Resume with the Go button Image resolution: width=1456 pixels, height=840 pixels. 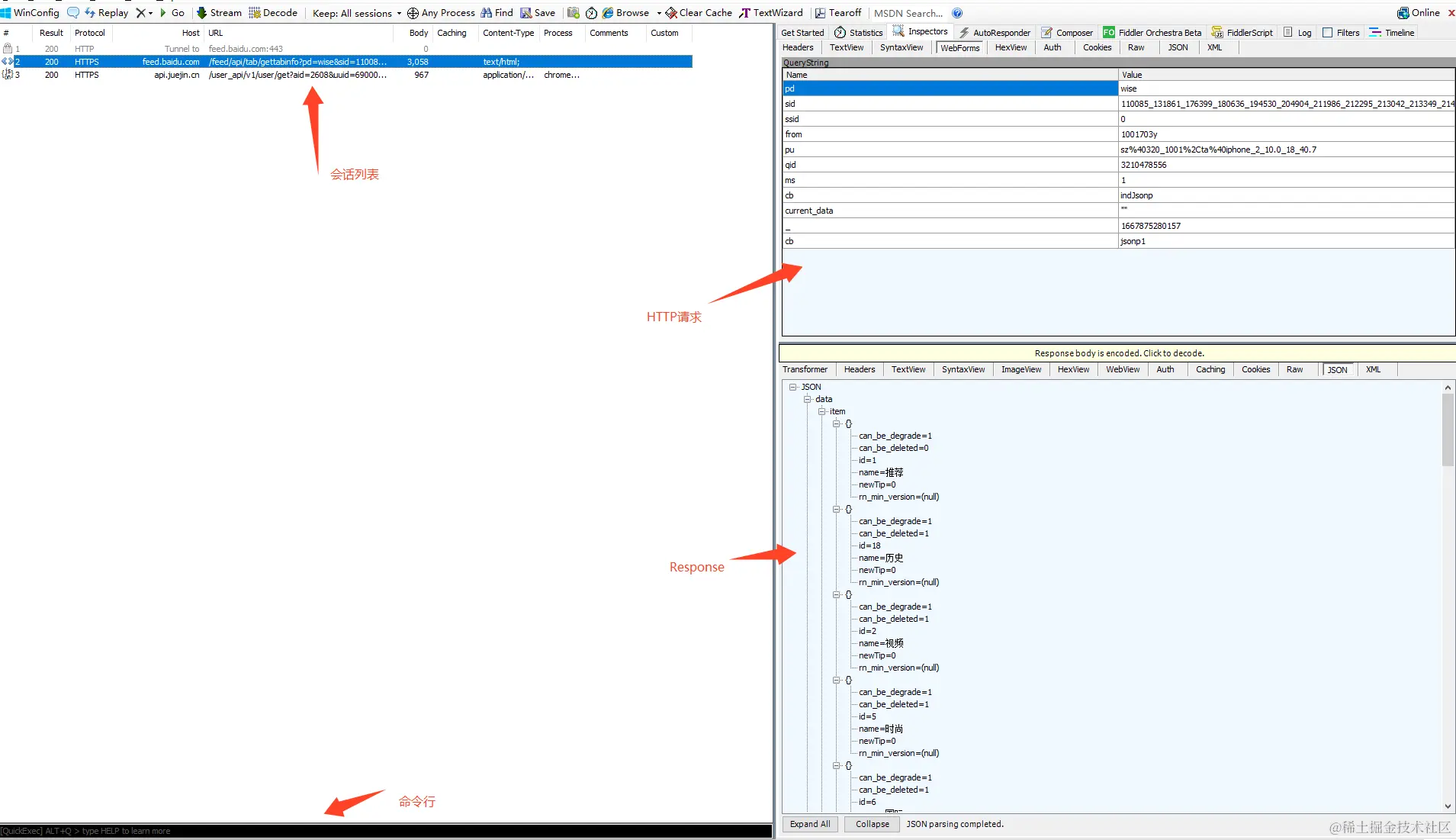coord(172,12)
